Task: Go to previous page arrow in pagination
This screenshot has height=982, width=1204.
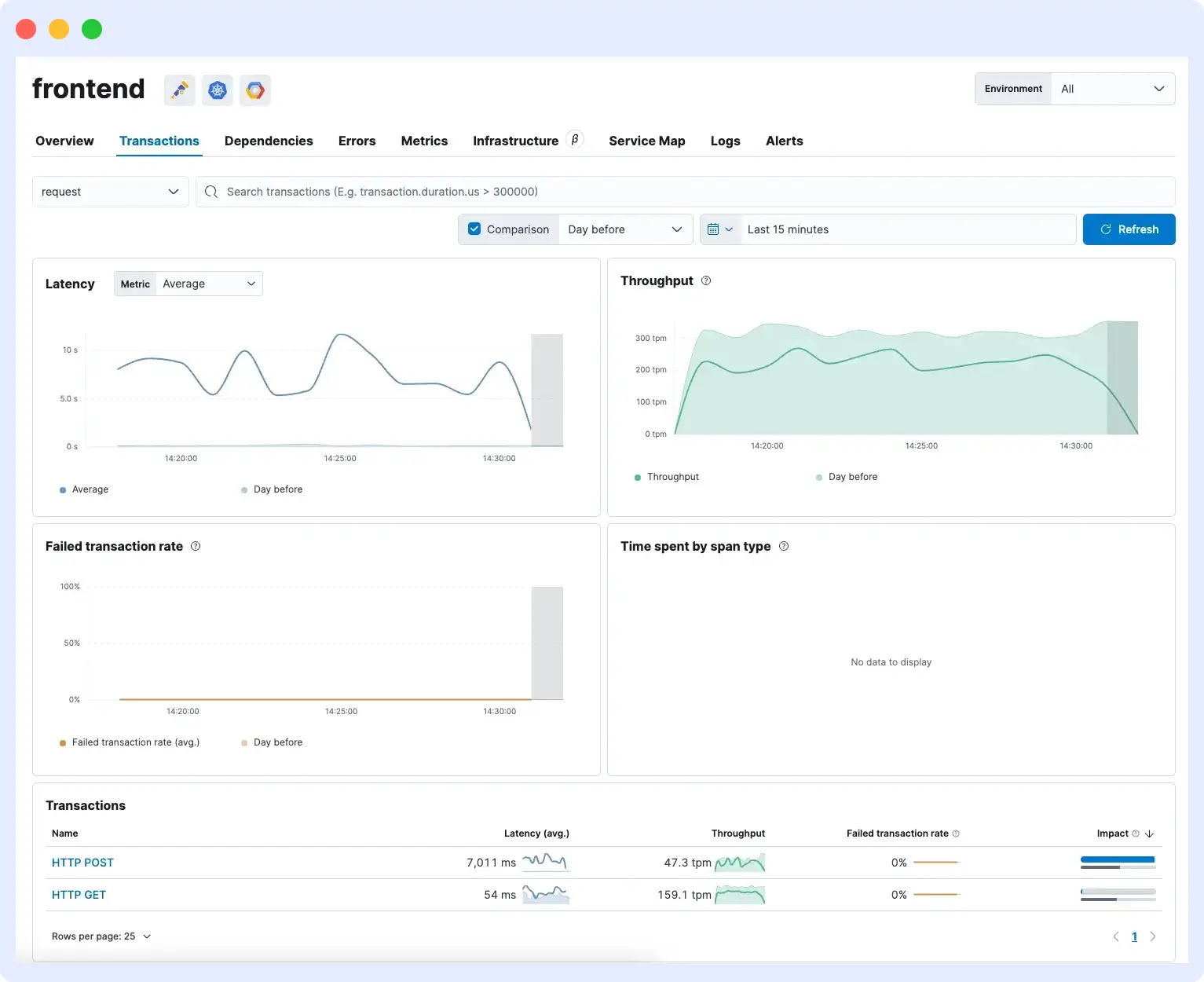Action: point(1116,936)
